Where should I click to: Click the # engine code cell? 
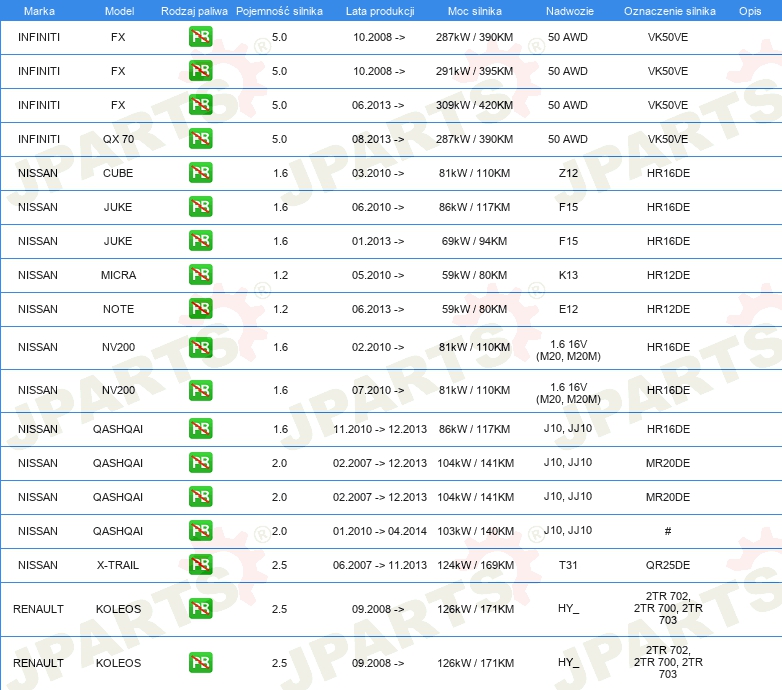point(668,531)
